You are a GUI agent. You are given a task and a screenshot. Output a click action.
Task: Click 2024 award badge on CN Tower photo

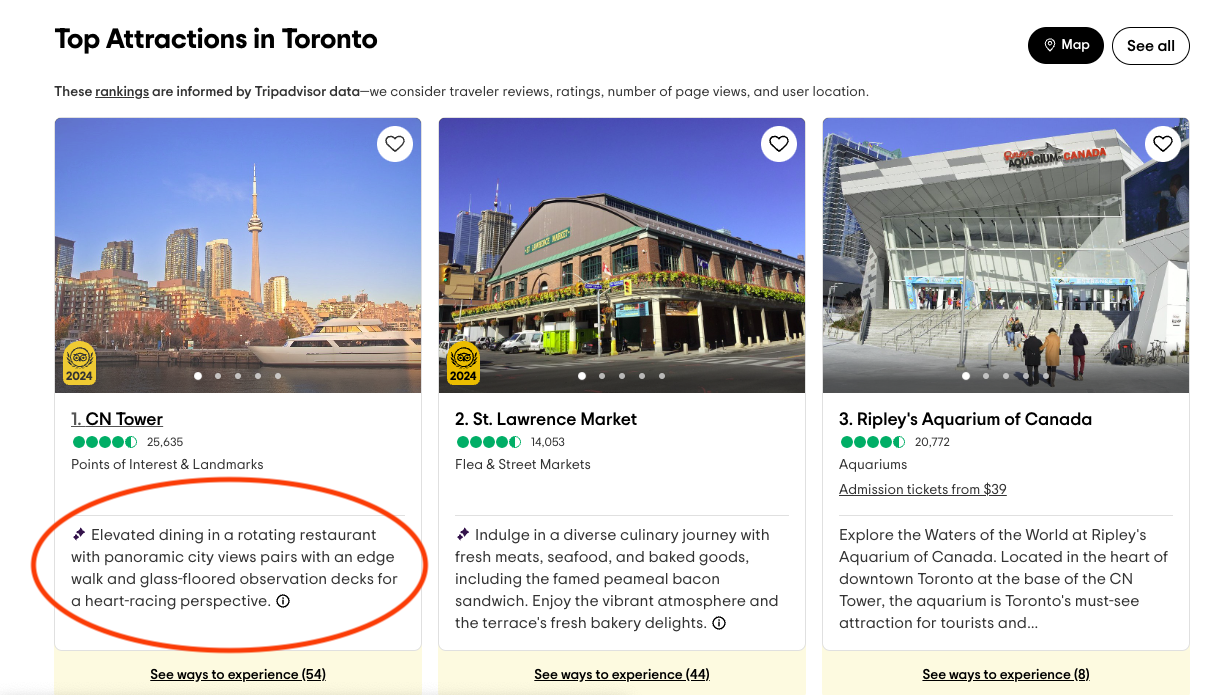click(79, 363)
